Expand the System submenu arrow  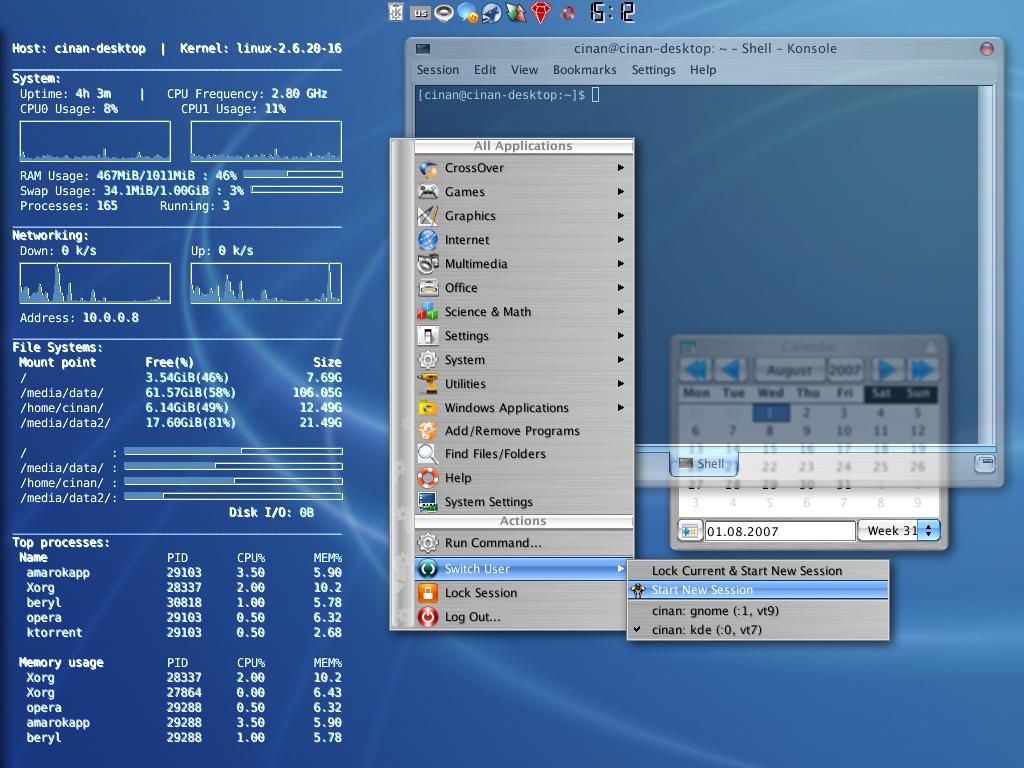620,360
